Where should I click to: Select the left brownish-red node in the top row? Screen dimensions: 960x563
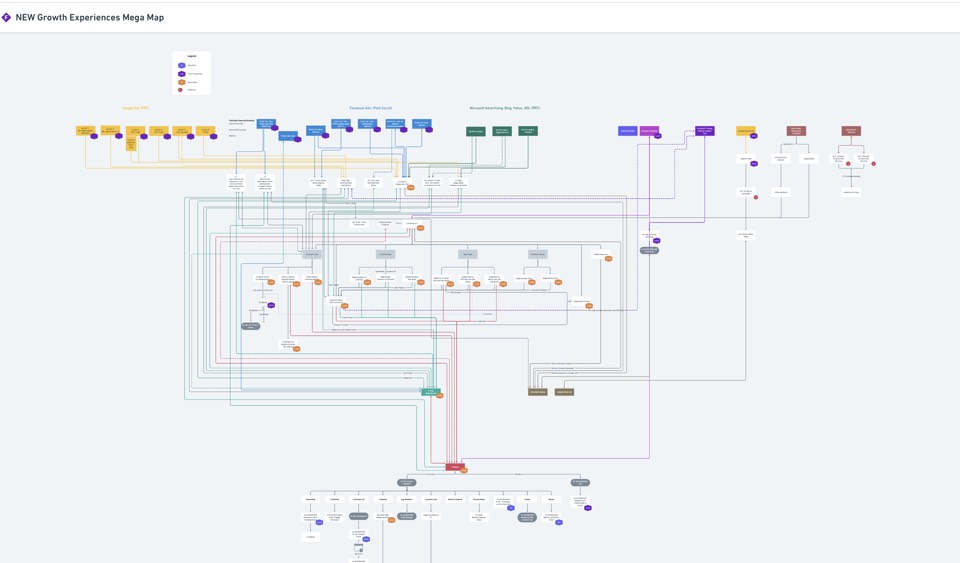[x=797, y=131]
